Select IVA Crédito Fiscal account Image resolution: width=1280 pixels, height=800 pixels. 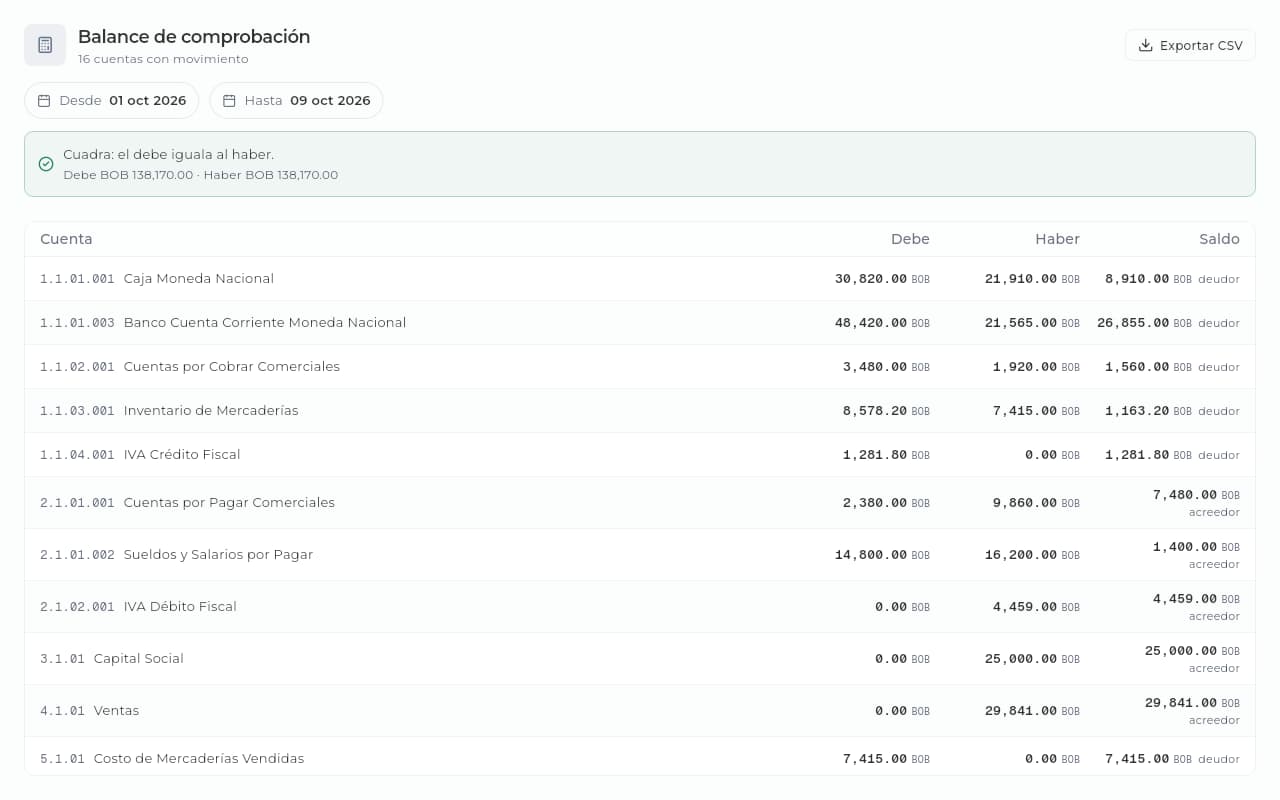pos(640,455)
